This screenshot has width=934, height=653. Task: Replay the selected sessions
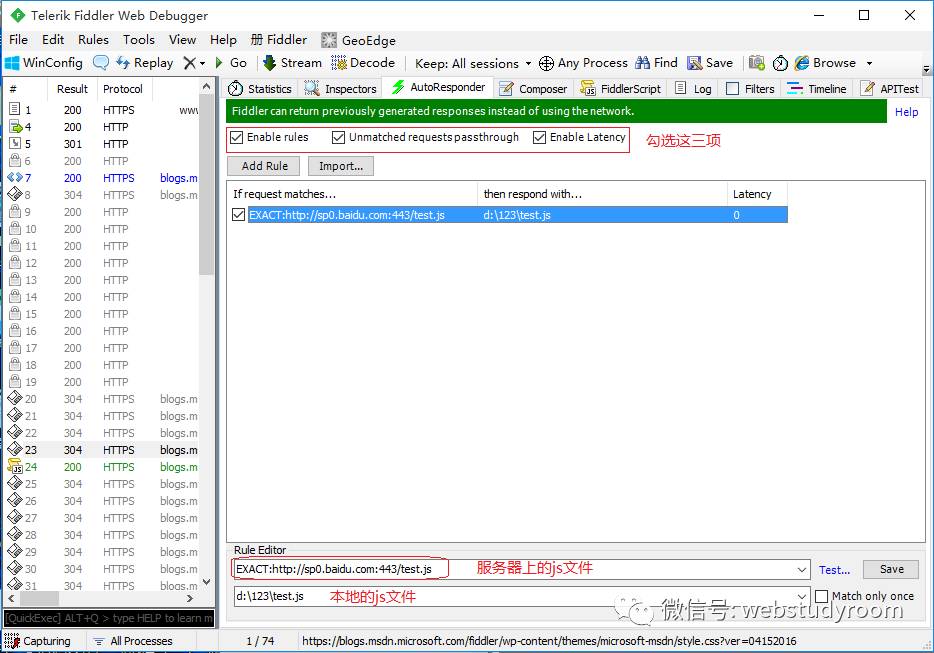(144, 63)
